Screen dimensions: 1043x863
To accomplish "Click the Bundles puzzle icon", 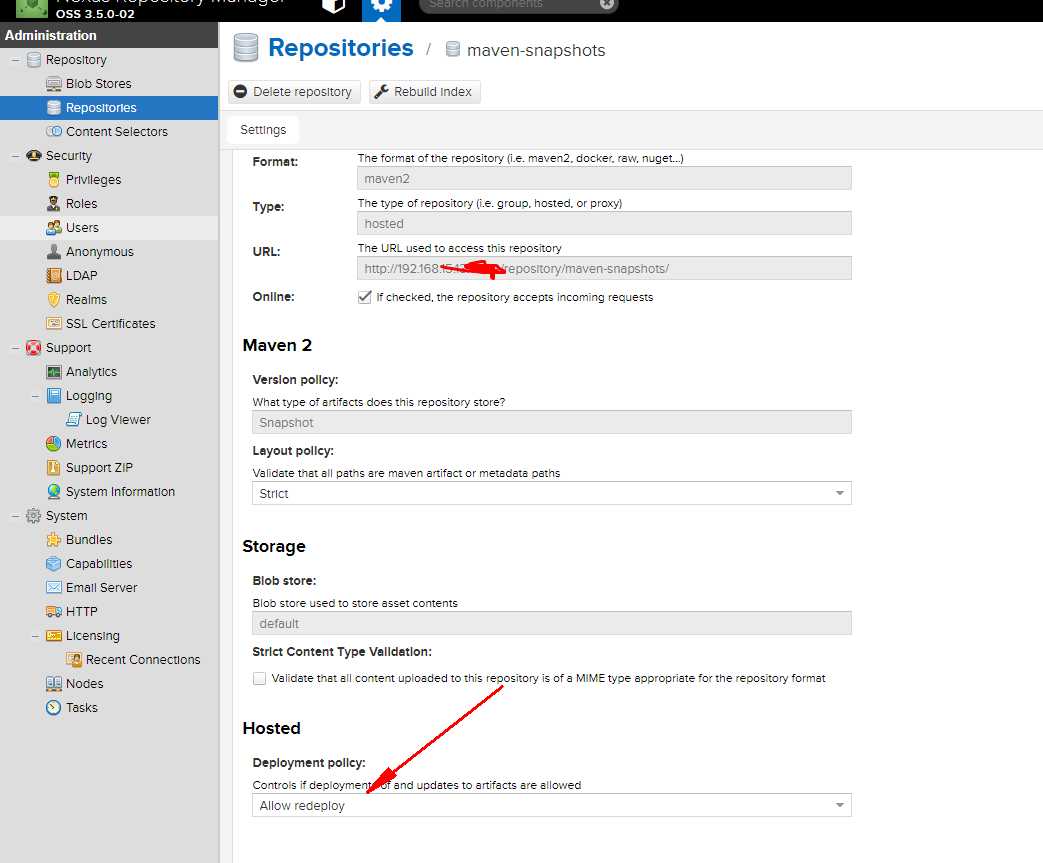I will [x=54, y=540].
